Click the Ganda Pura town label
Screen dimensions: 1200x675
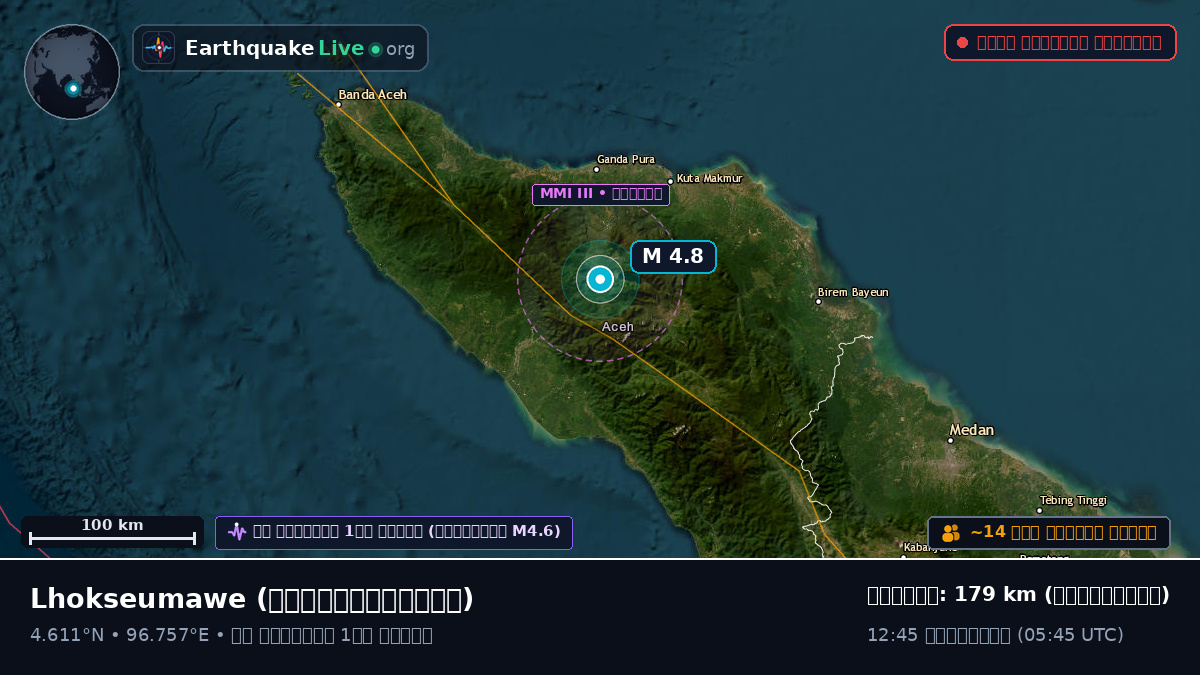pyautogui.click(x=626, y=159)
